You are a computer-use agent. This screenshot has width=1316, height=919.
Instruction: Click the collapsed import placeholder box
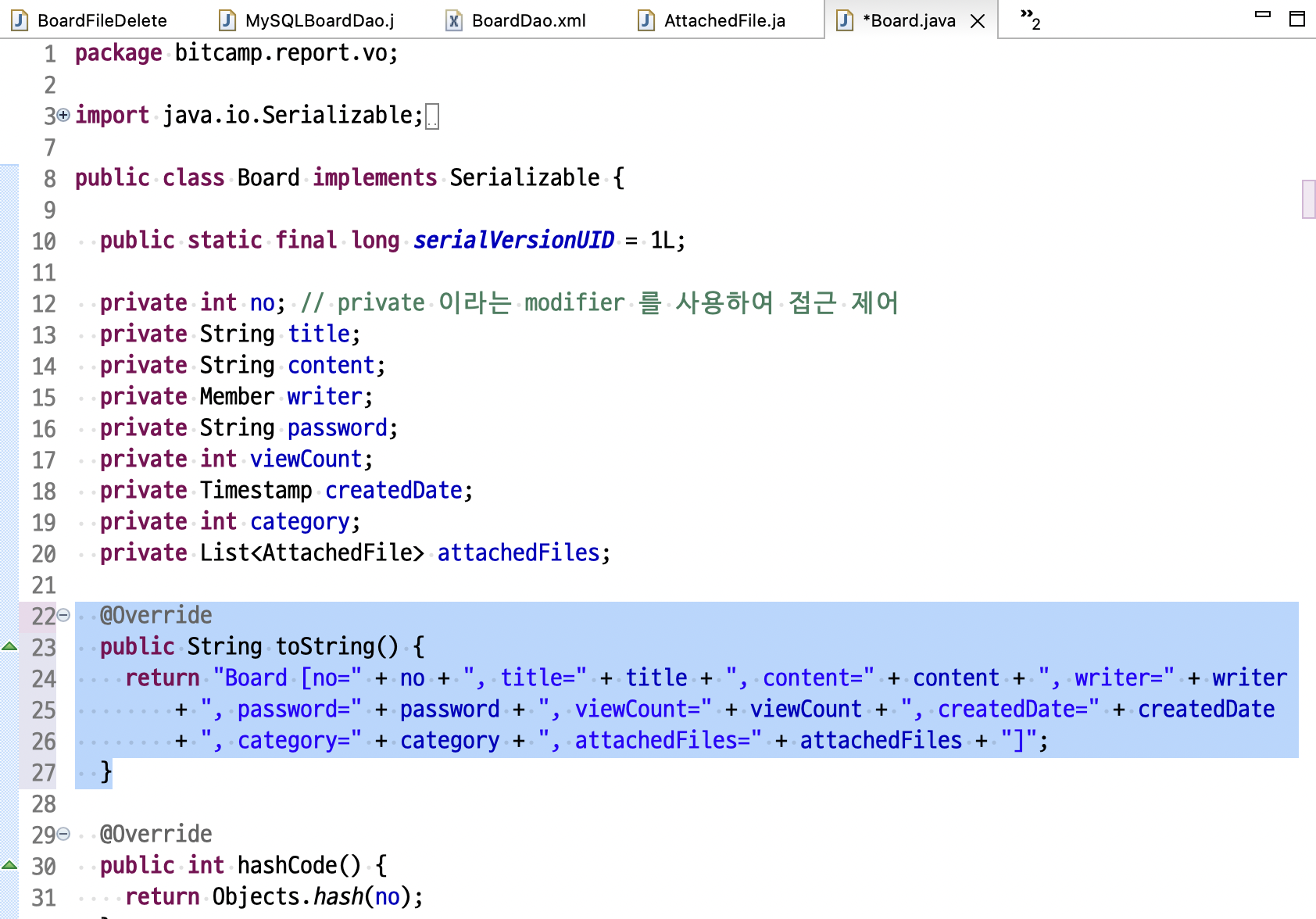tap(432, 116)
